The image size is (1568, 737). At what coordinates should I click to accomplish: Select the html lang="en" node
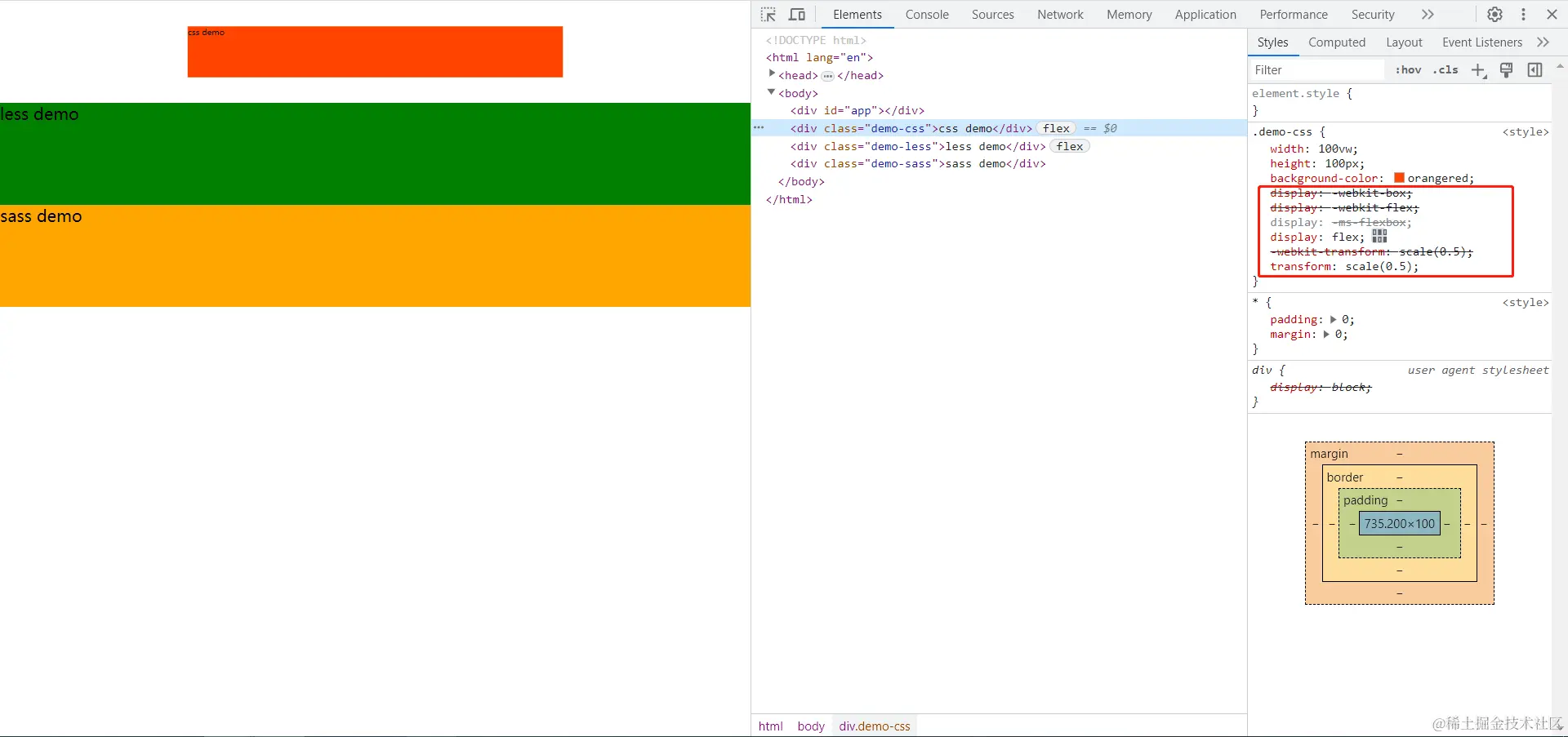click(x=819, y=58)
